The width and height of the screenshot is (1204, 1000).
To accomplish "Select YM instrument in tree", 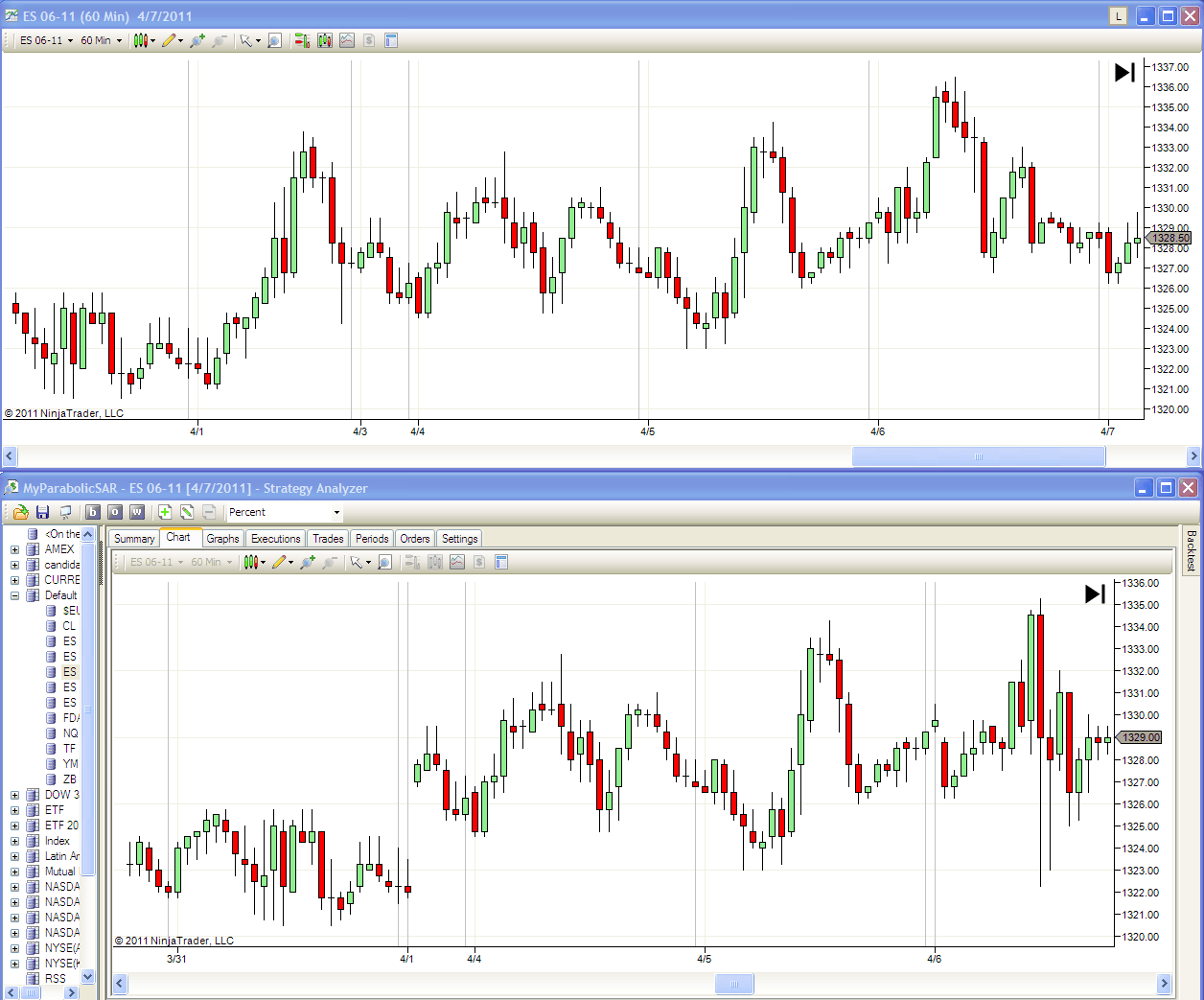I will pos(70,764).
